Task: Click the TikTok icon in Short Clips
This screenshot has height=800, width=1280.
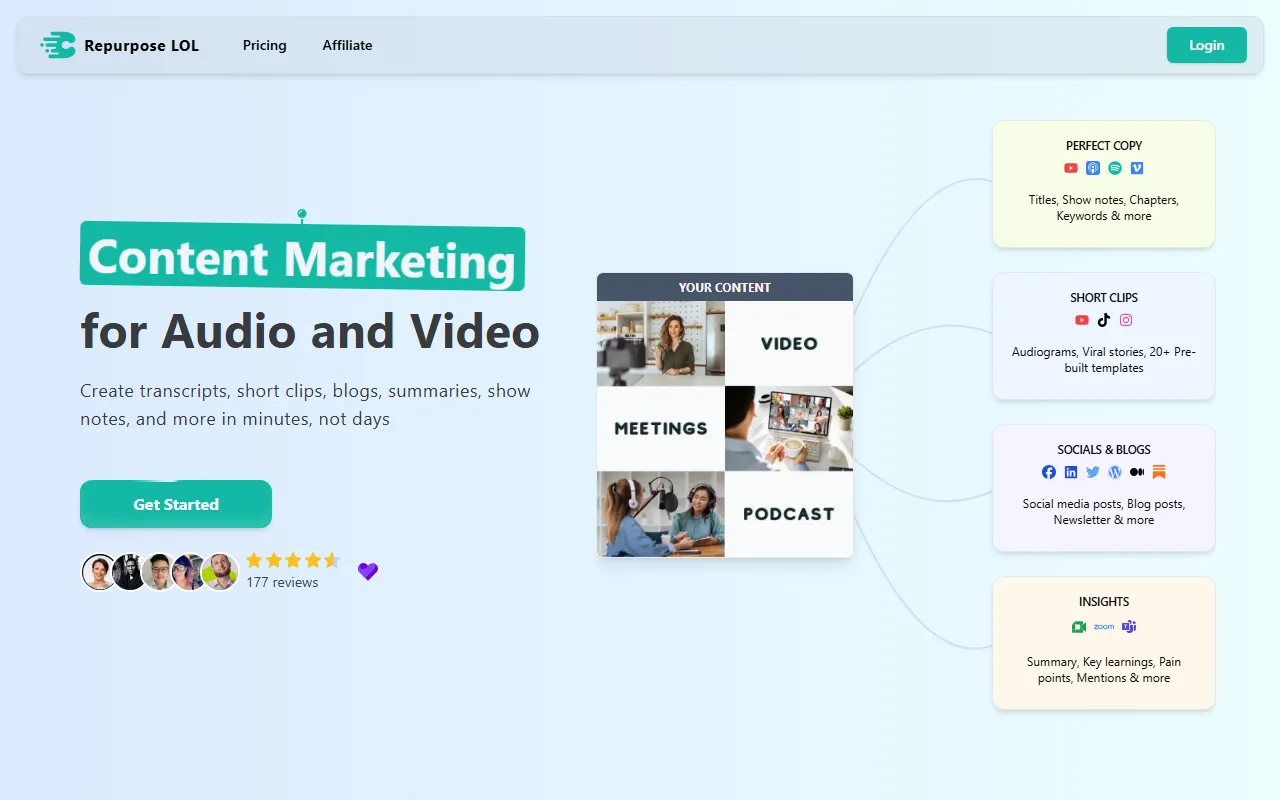Action: pyautogui.click(x=1104, y=321)
